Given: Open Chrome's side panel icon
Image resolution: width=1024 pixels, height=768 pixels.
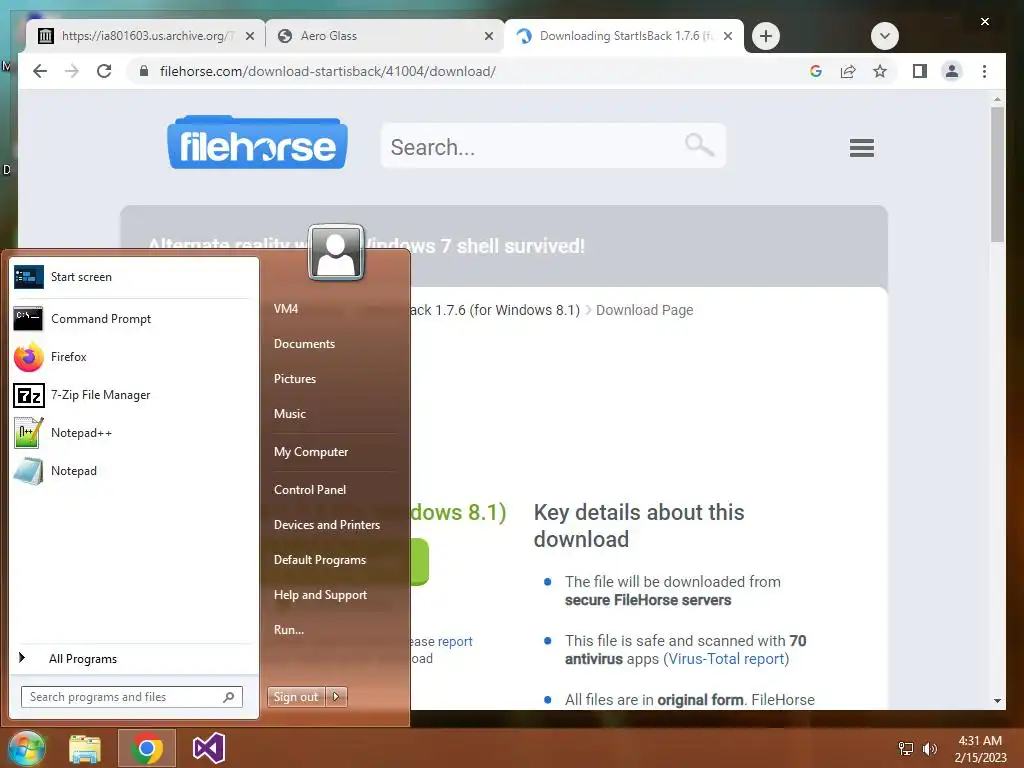Looking at the screenshot, I should point(920,71).
